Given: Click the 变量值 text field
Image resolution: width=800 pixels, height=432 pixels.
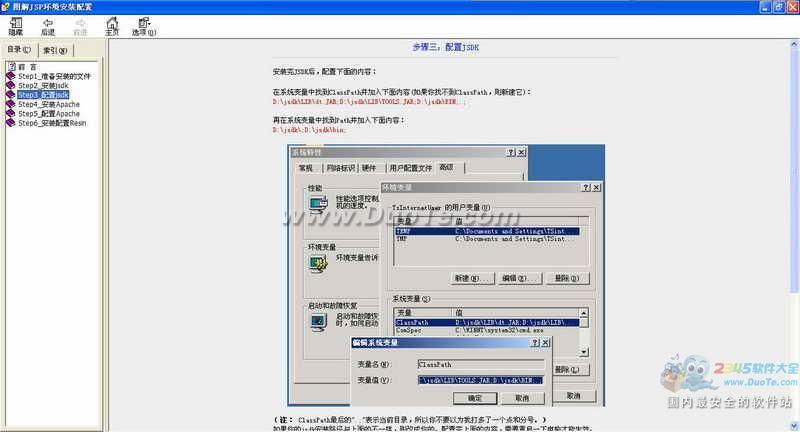Looking at the screenshot, I should (480, 380).
